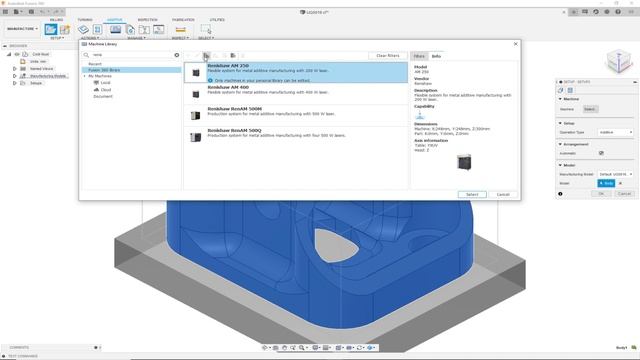This screenshot has width=640, height=360.
Task: Click the Display Settings icon in navigation bar
Action: coord(316,348)
